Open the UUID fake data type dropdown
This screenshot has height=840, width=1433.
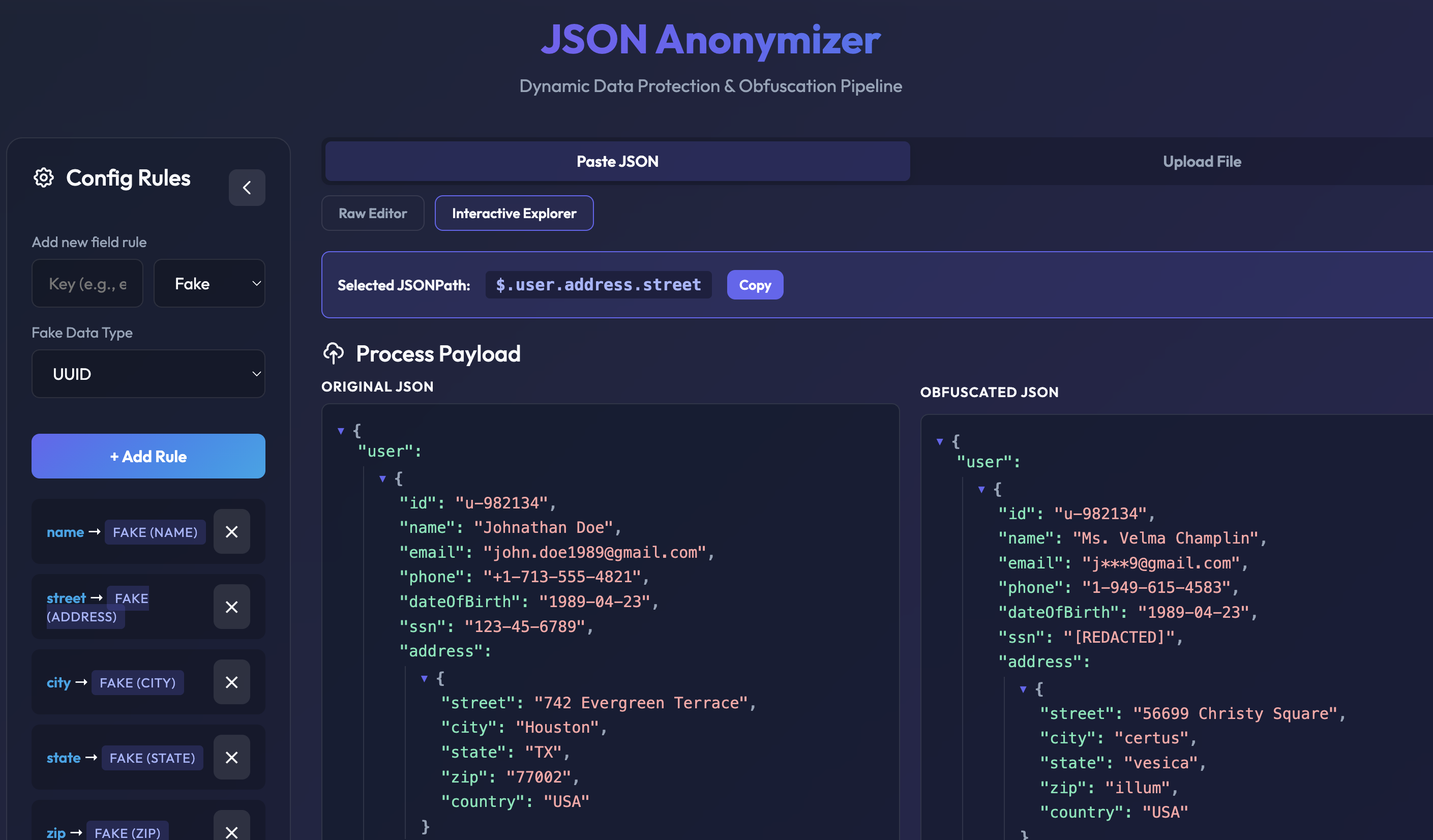click(148, 374)
